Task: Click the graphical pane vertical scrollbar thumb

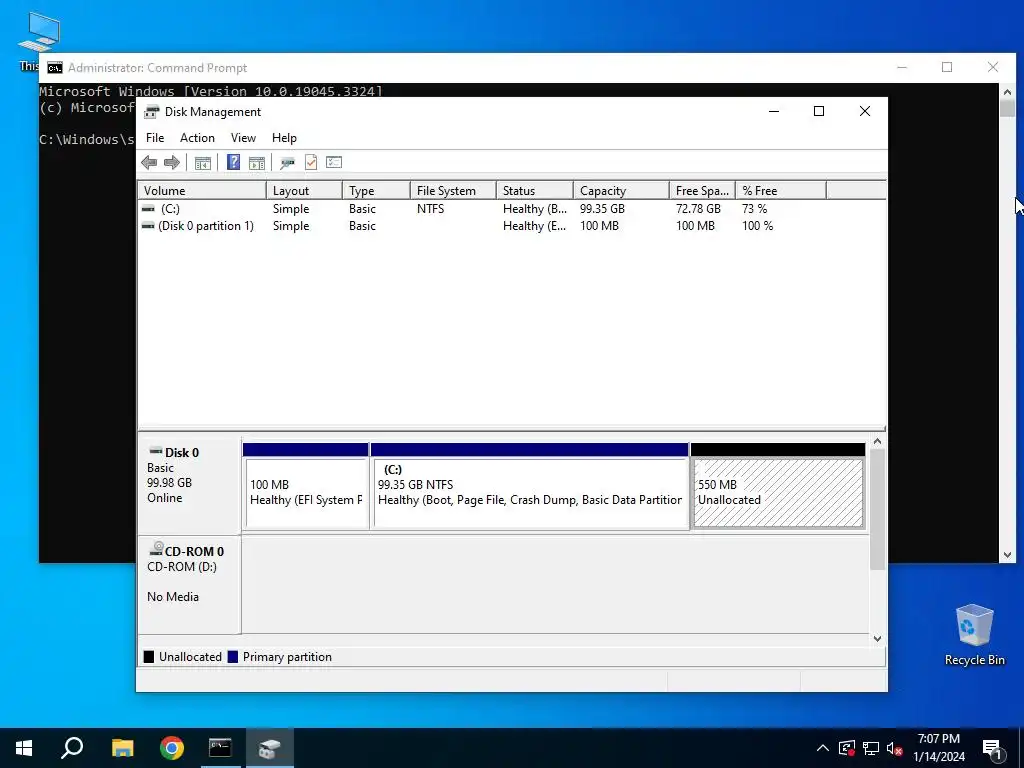Action: (x=878, y=509)
